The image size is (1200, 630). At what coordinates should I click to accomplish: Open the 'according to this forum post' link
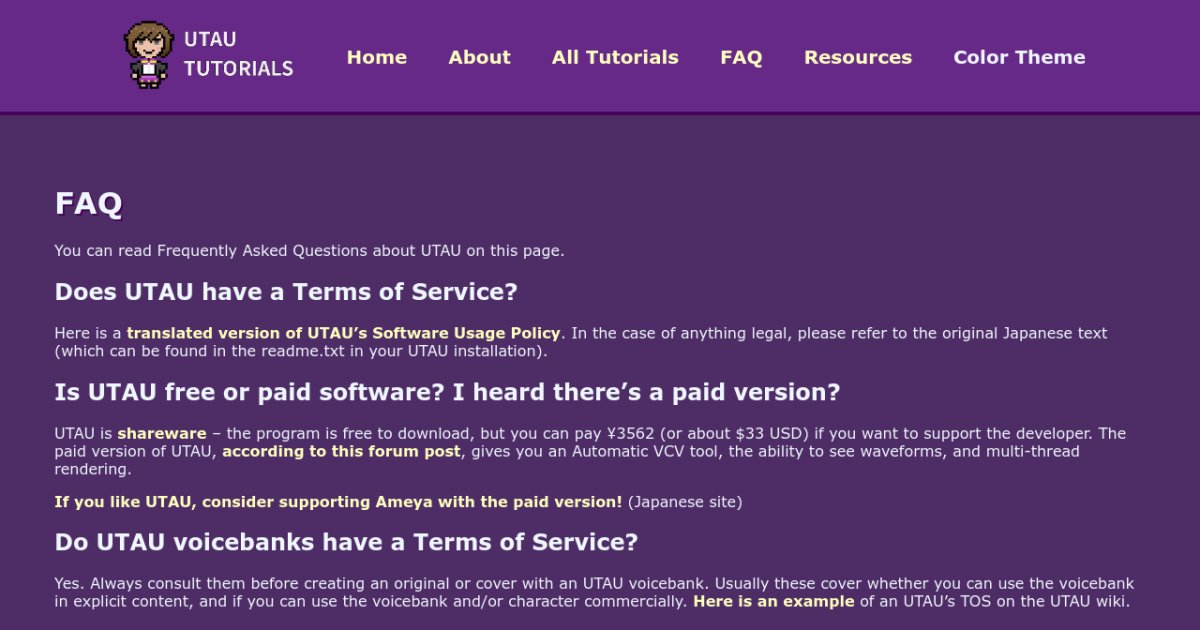tap(341, 451)
